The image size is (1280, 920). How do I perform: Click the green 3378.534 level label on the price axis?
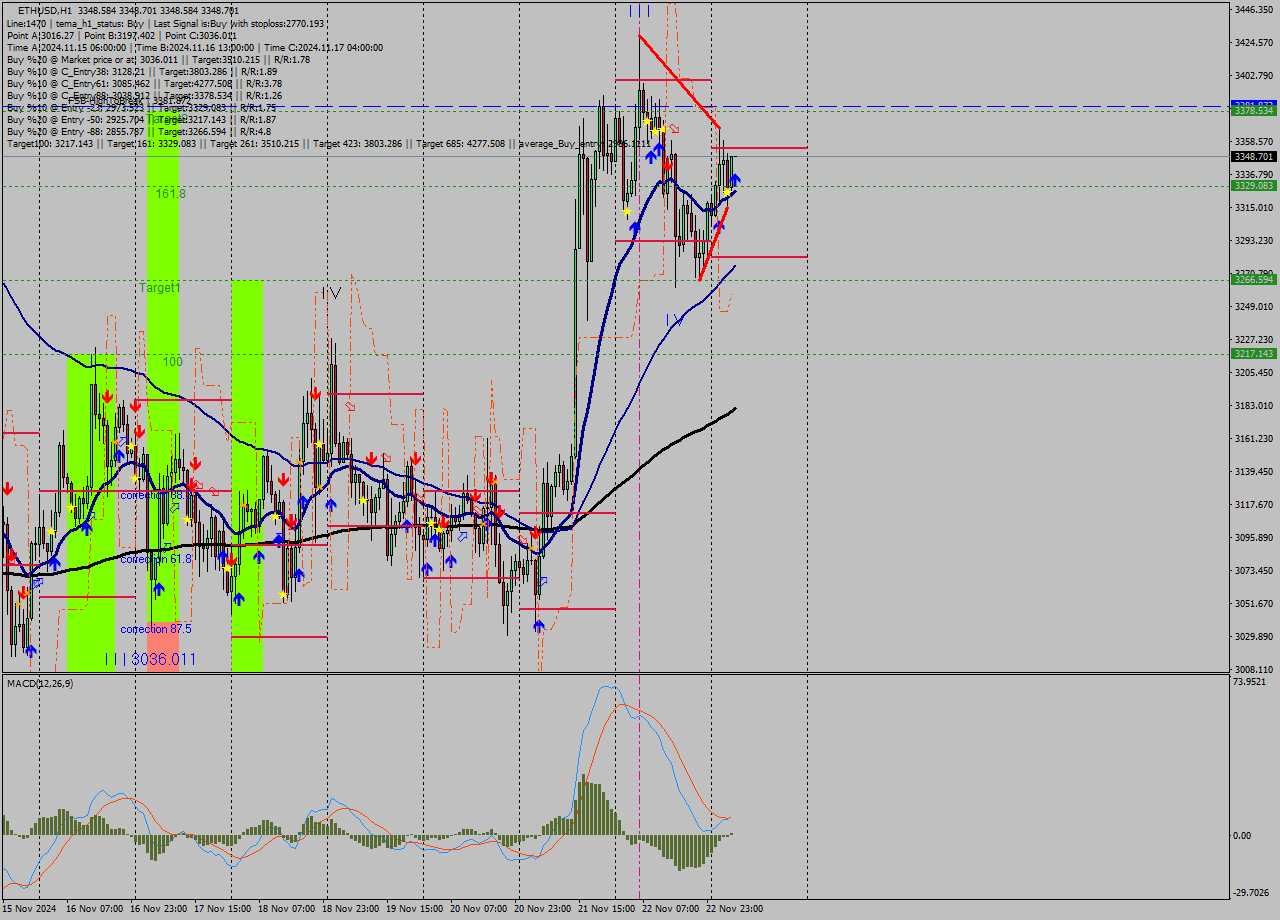pos(1252,114)
